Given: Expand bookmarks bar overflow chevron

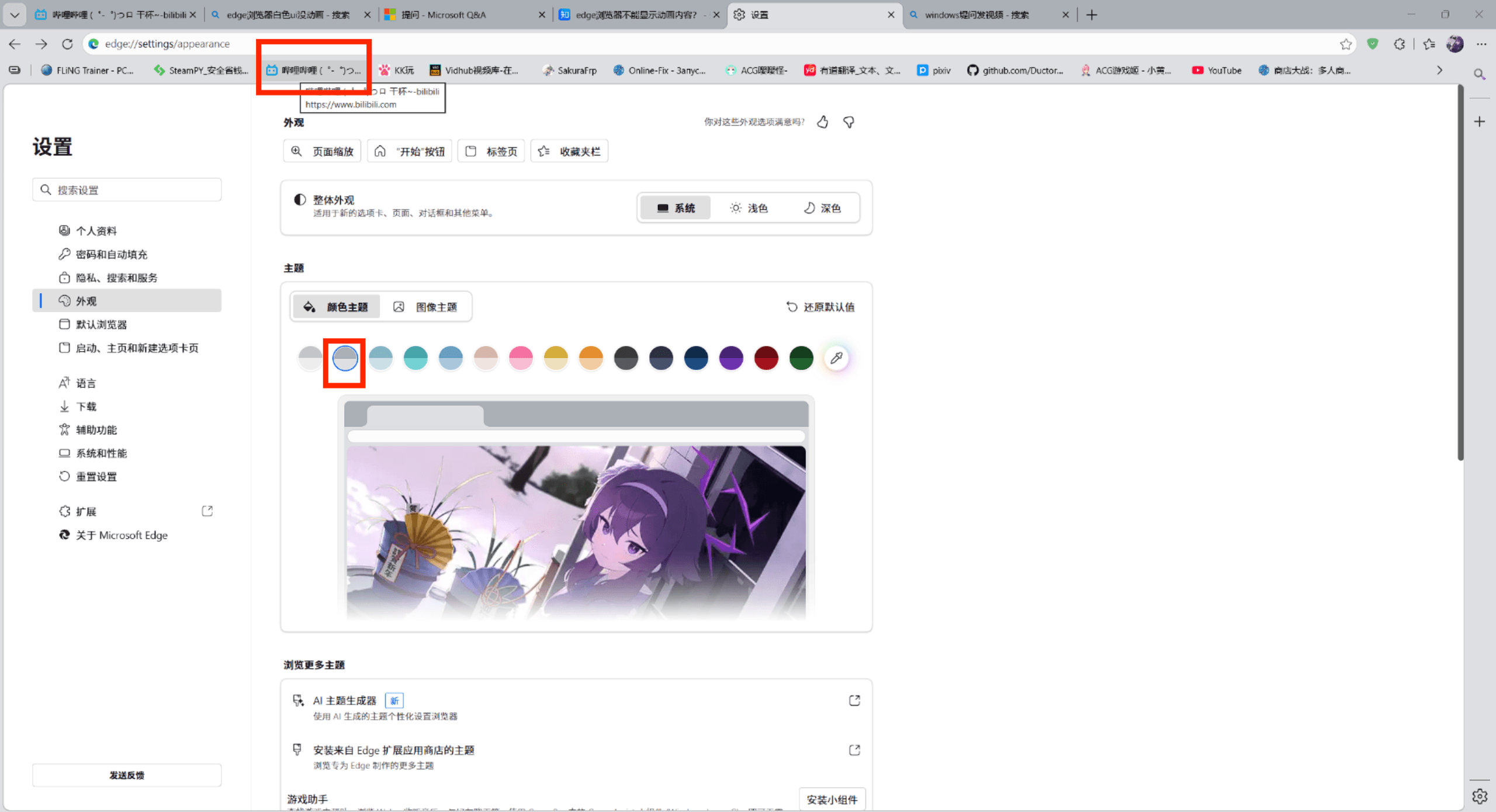Looking at the screenshot, I should (x=1439, y=71).
